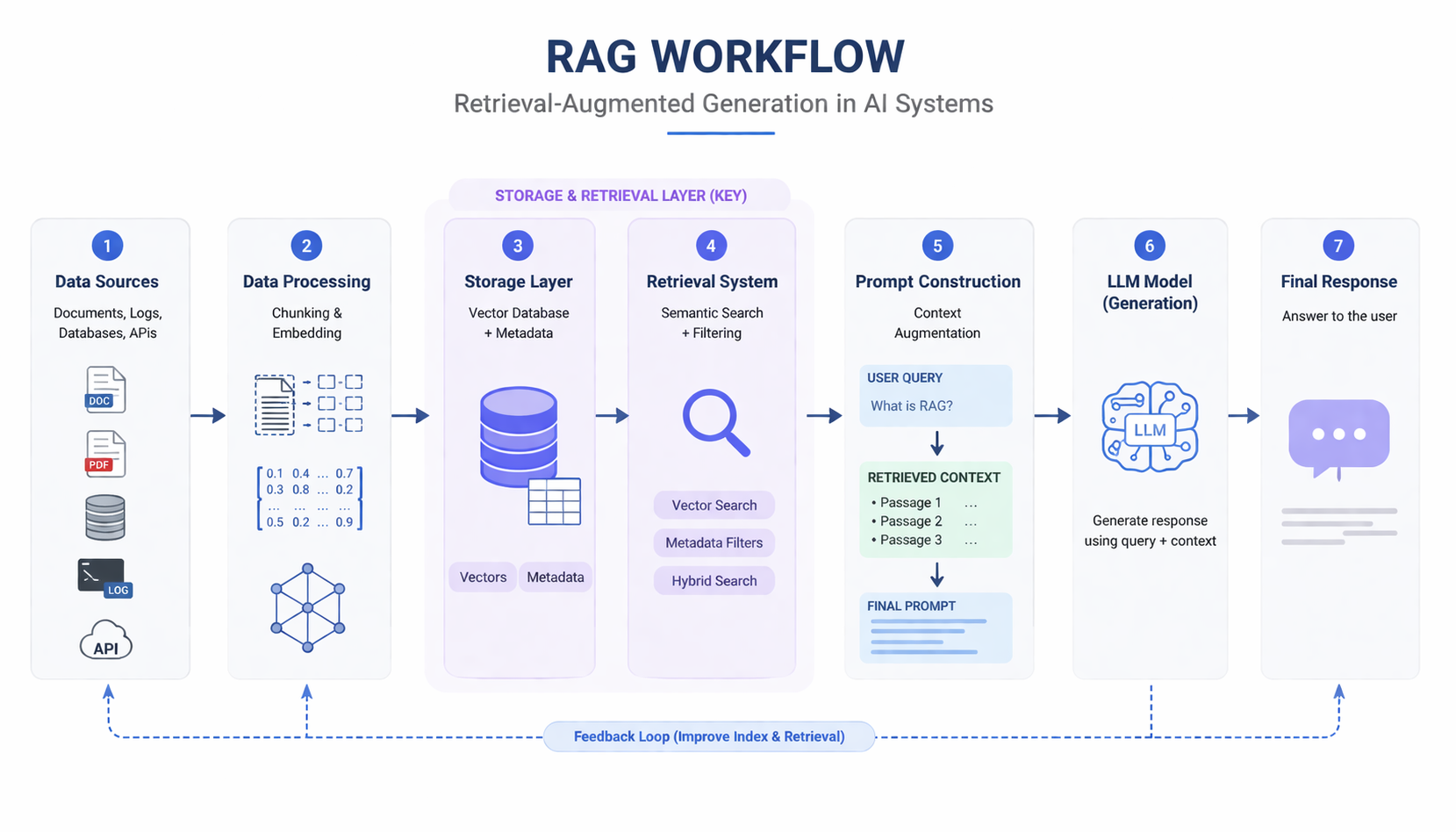Select the gray database cylinder icon
This screenshot has height=832, width=1456.
[x=105, y=517]
